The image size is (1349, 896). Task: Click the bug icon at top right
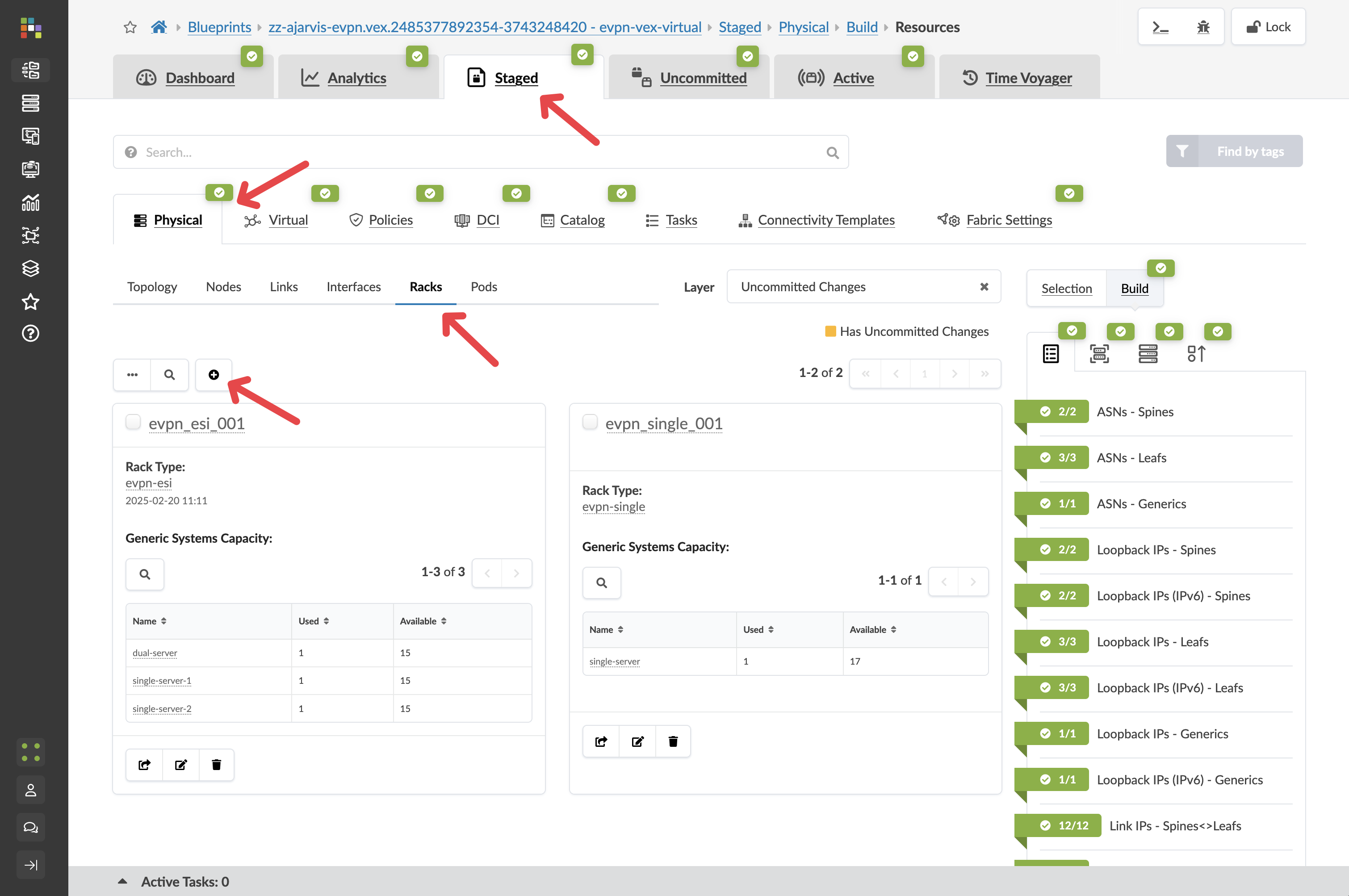1203,27
